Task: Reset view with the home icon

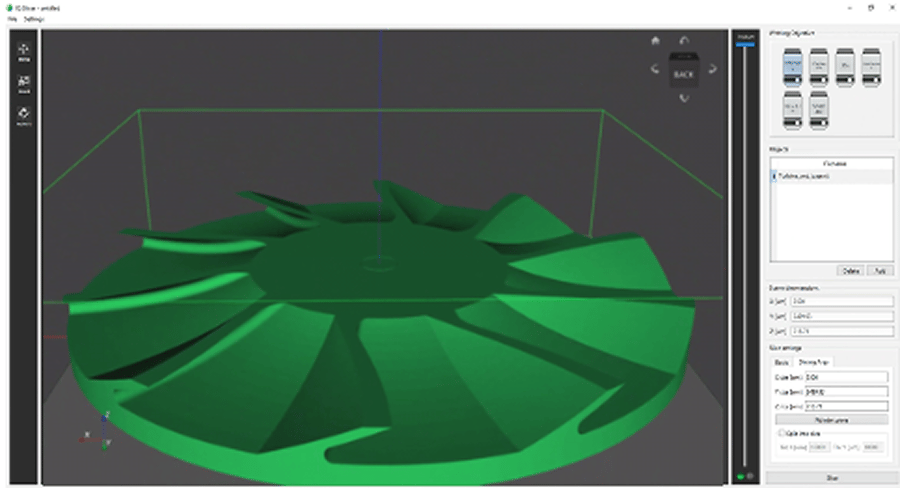Action: coord(655,40)
